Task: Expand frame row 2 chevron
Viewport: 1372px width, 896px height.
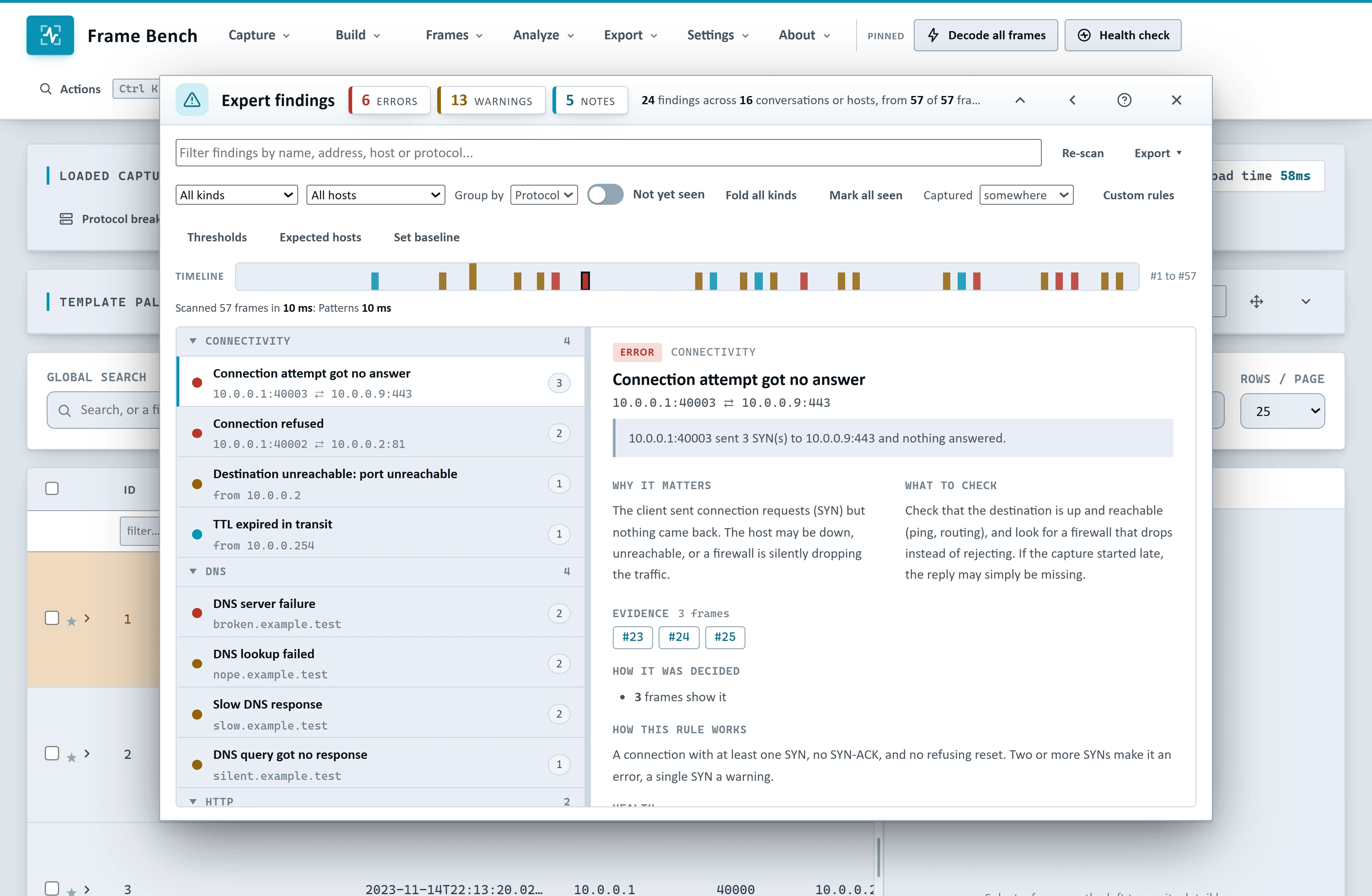Action: point(87,754)
